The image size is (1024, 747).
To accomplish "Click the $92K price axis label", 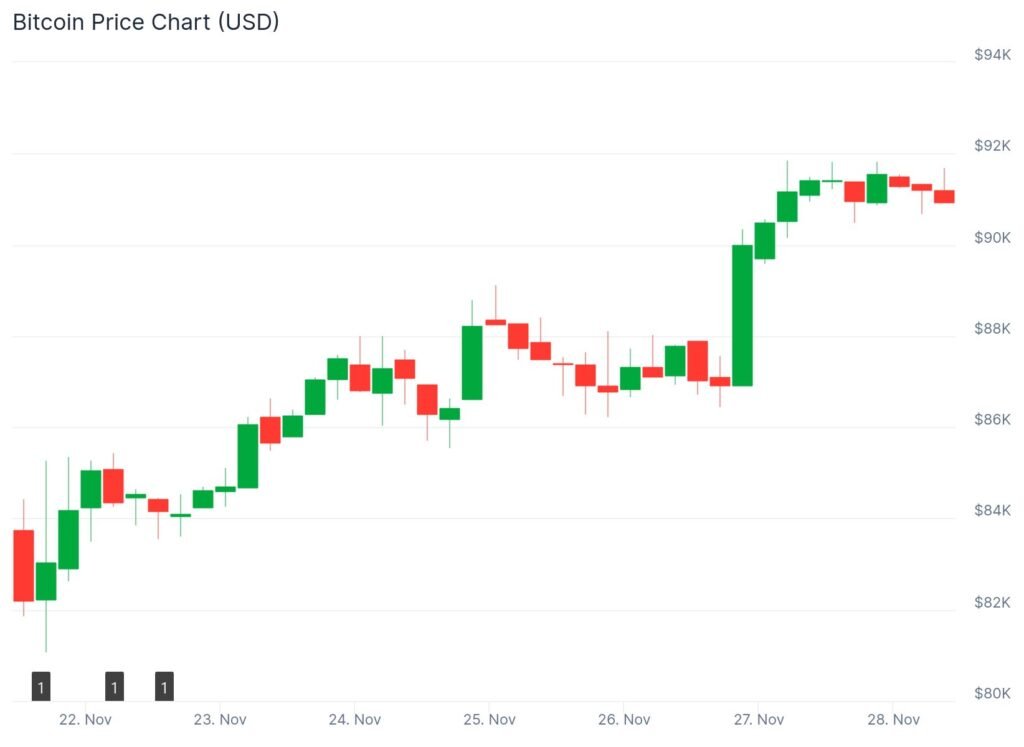I will [x=992, y=146].
